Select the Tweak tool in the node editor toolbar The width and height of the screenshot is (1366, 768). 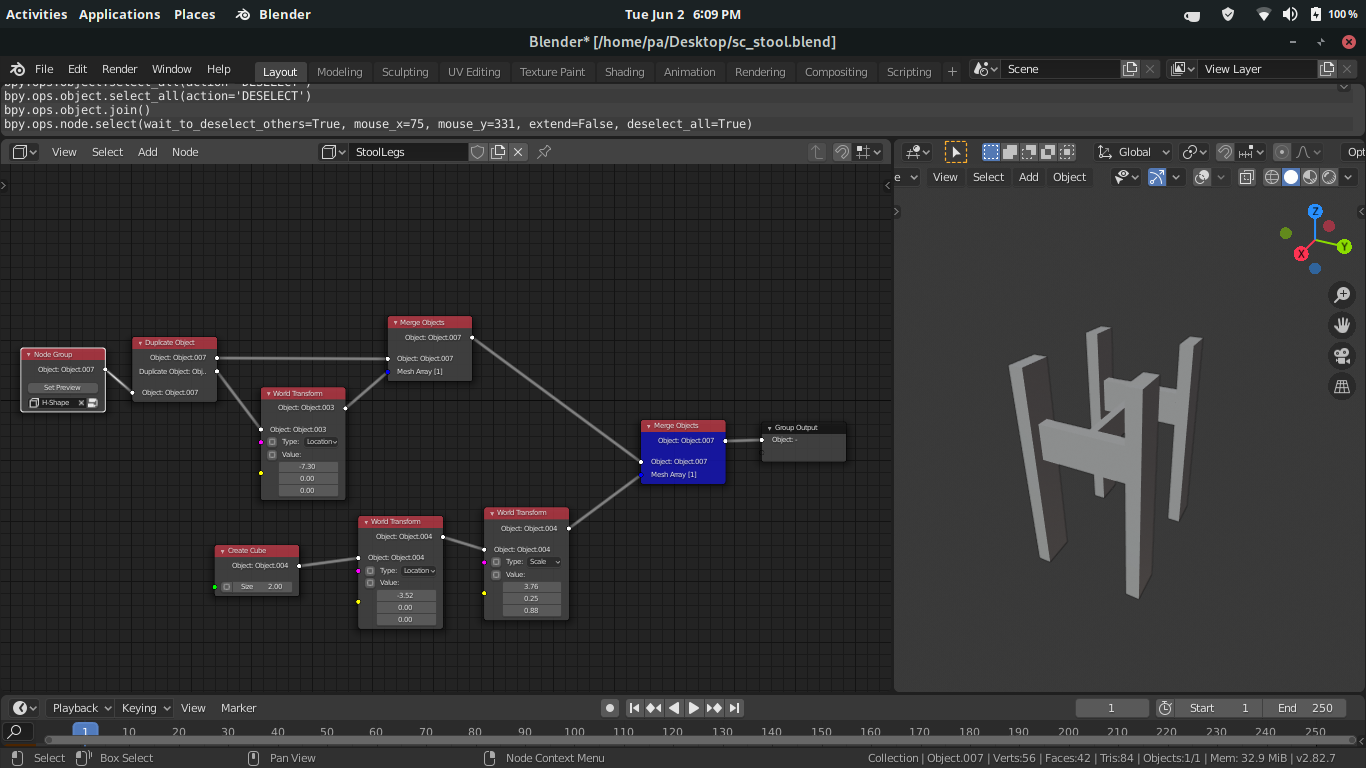(x=956, y=151)
